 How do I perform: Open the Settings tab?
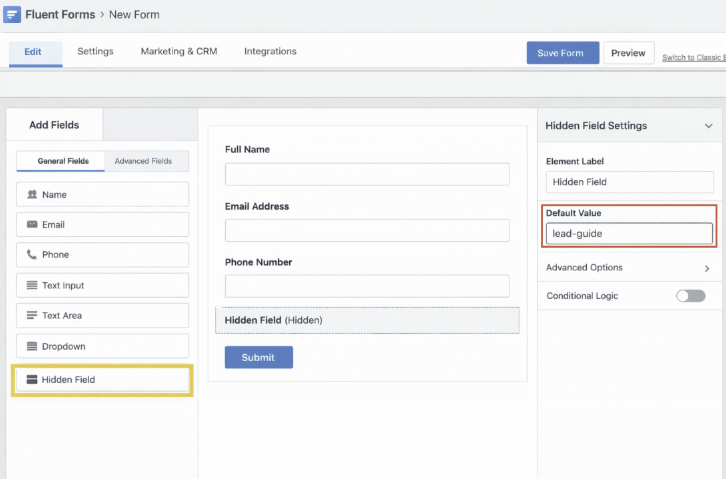95,52
